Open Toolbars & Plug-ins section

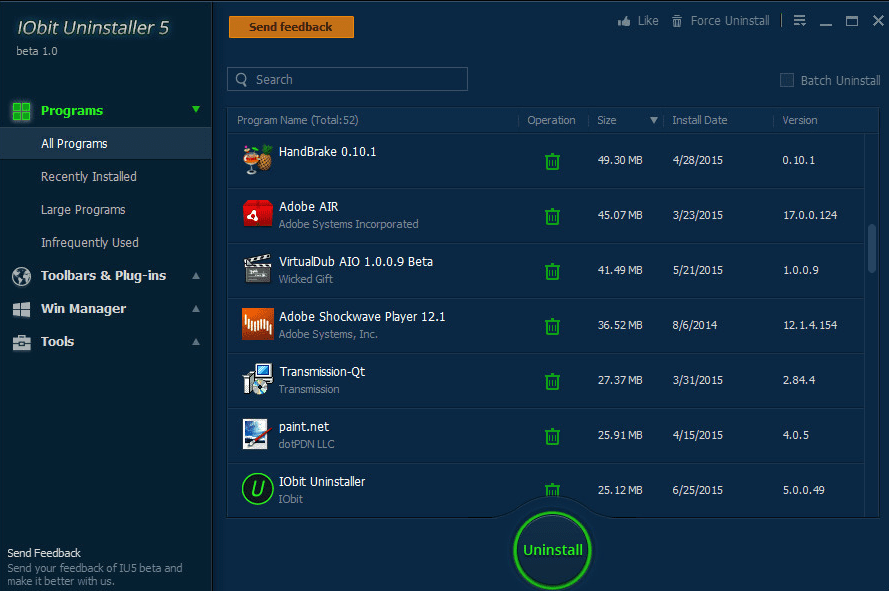coord(103,276)
